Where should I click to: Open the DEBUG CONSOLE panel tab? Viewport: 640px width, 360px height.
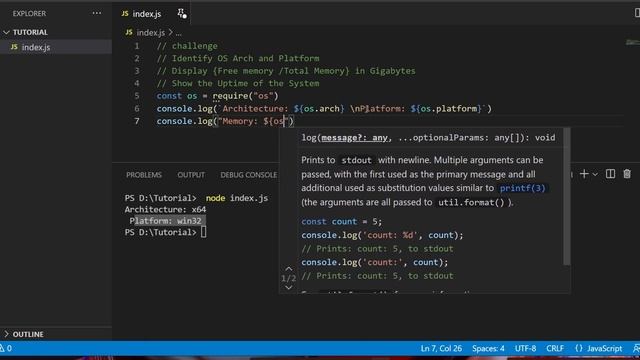pyautogui.click(x=249, y=175)
